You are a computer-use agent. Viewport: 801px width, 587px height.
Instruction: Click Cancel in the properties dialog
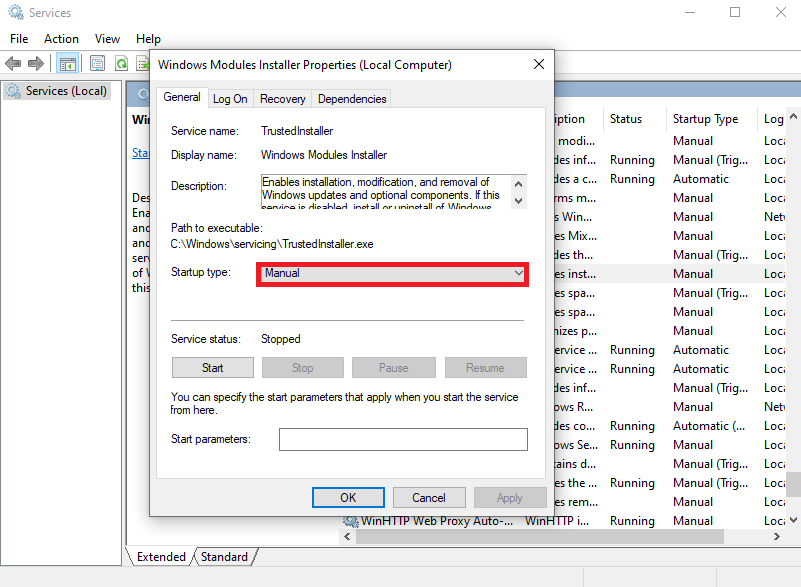(429, 498)
